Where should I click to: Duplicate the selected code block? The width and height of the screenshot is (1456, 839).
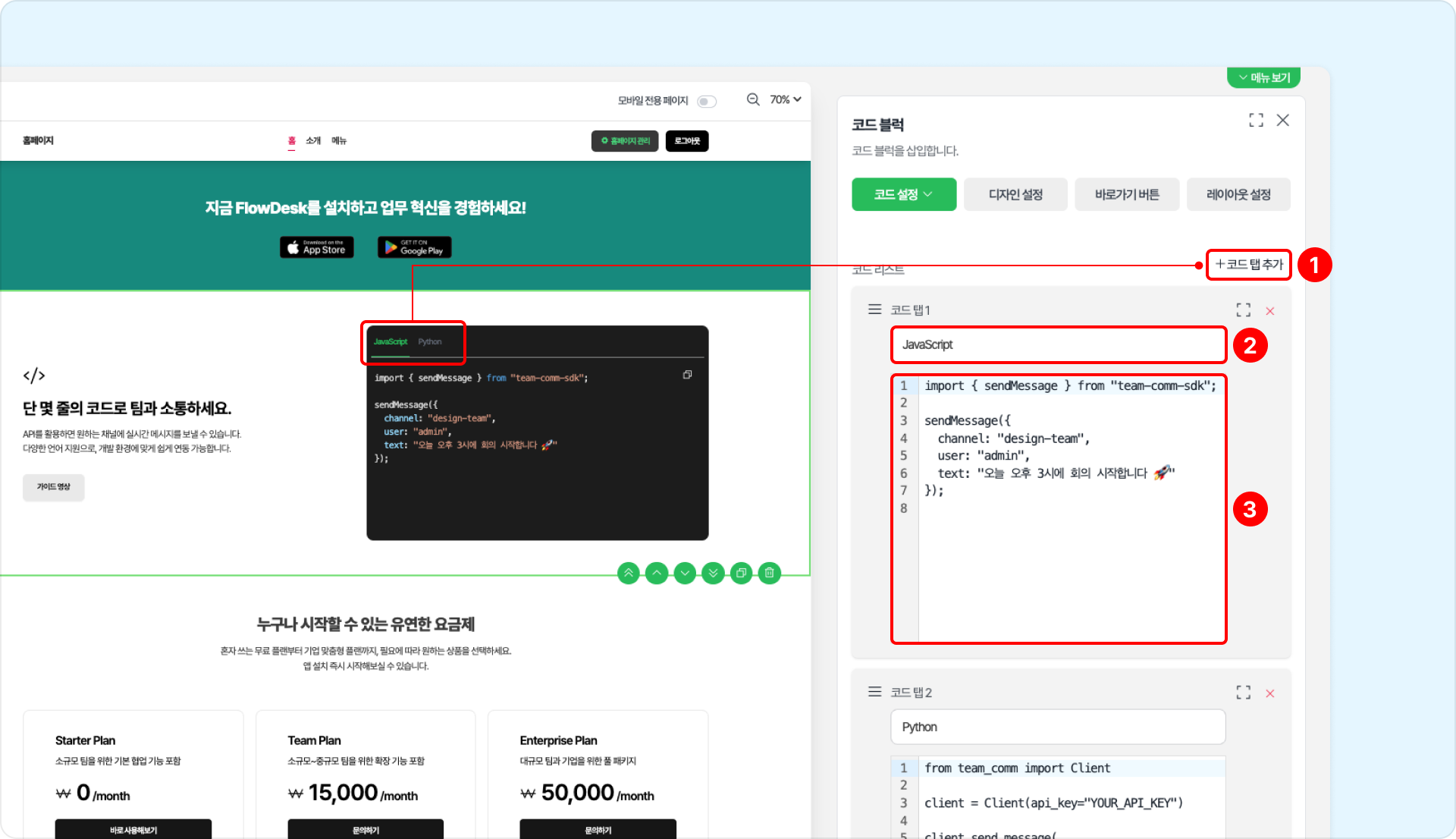741,573
